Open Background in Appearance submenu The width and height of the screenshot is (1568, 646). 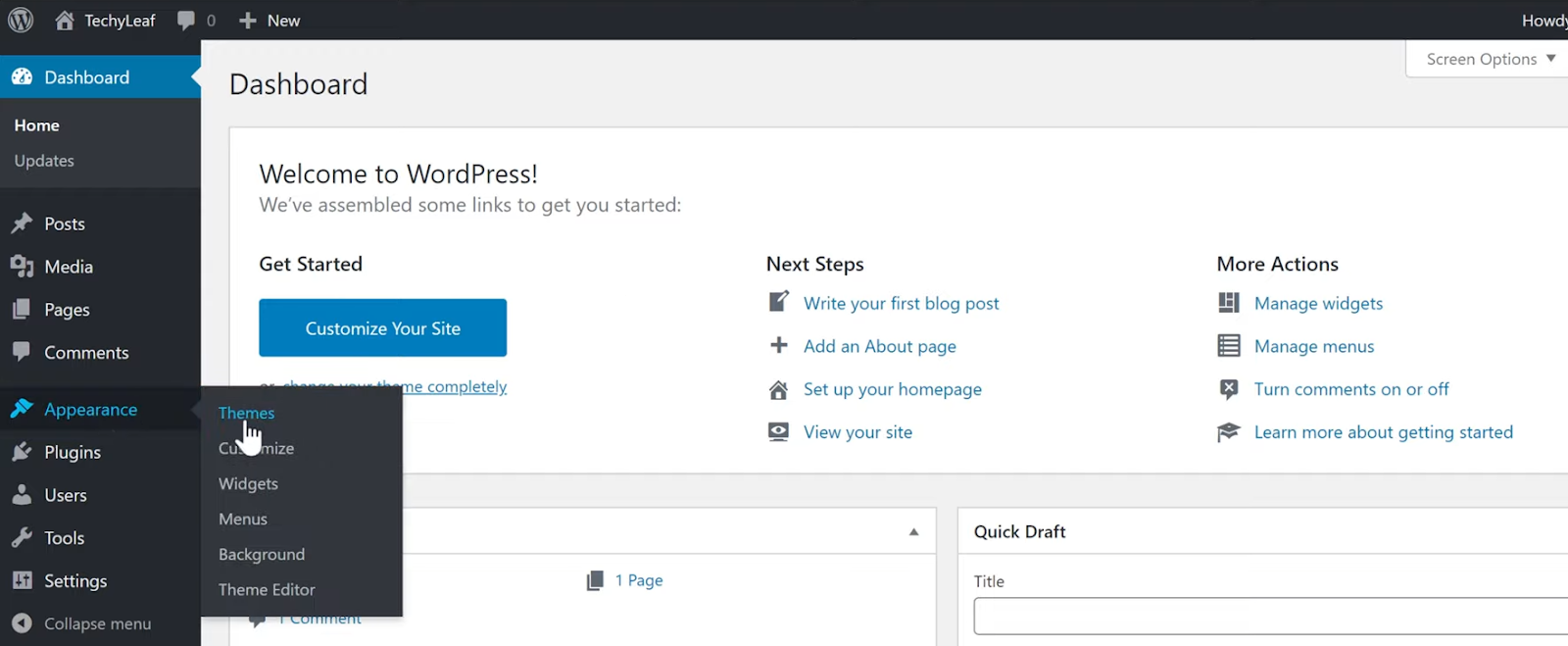coord(262,554)
